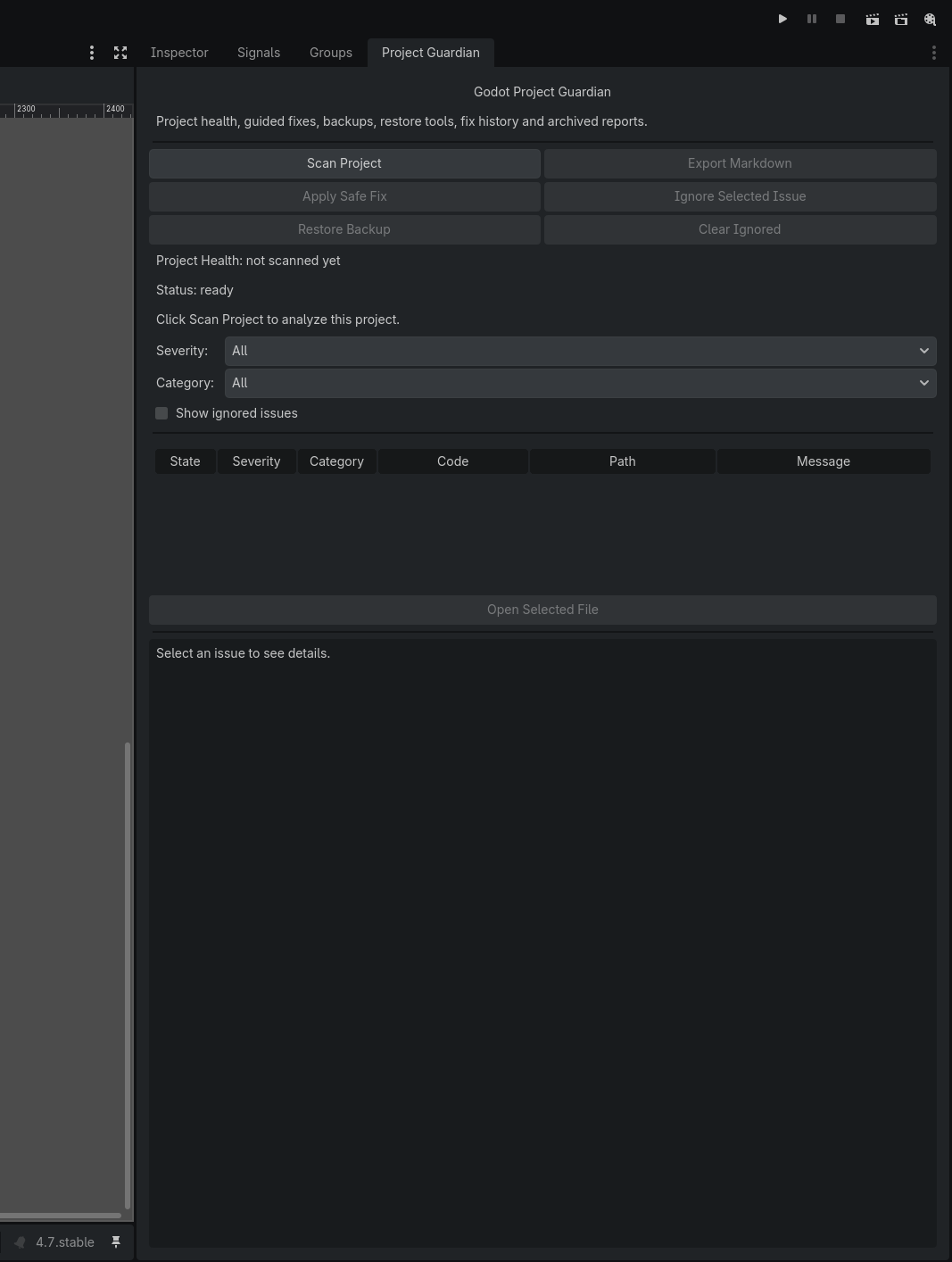Screen dimensions: 952x1262
Task: Click the viewport horizontal scrollbar
Action: 61,1216
